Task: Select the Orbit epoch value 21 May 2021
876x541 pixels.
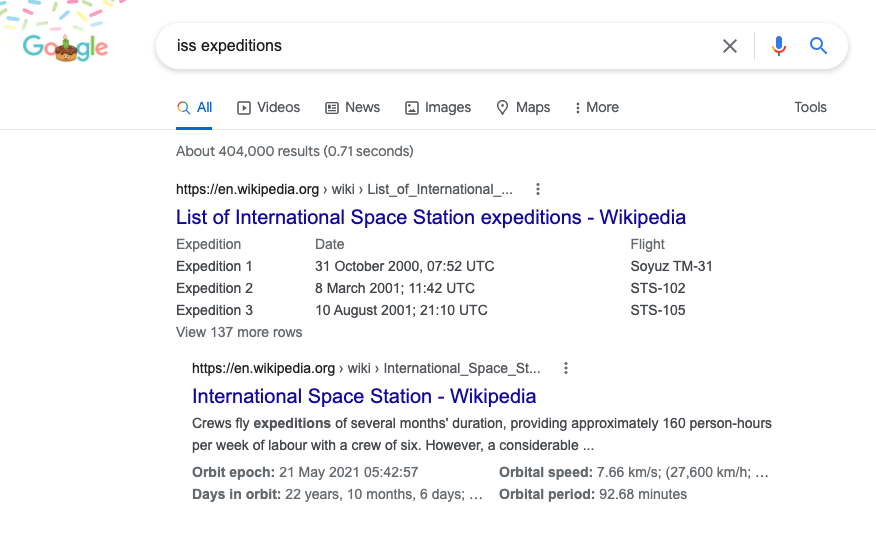Action: (x=349, y=472)
